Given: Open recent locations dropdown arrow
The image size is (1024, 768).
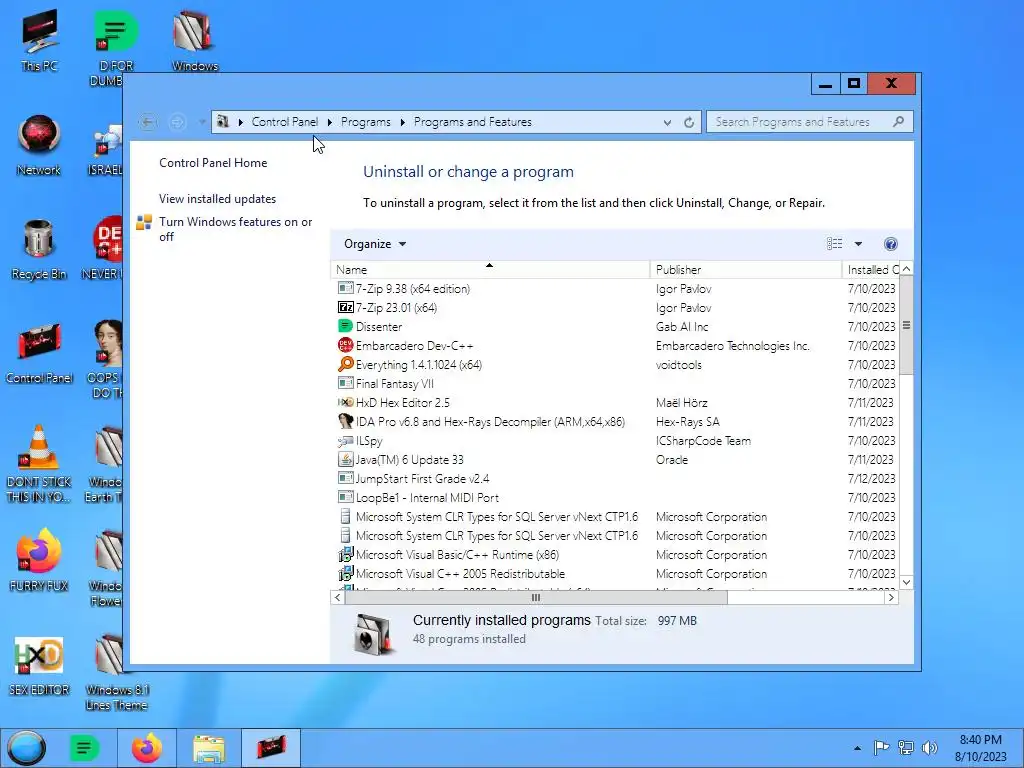Looking at the screenshot, I should [202, 122].
